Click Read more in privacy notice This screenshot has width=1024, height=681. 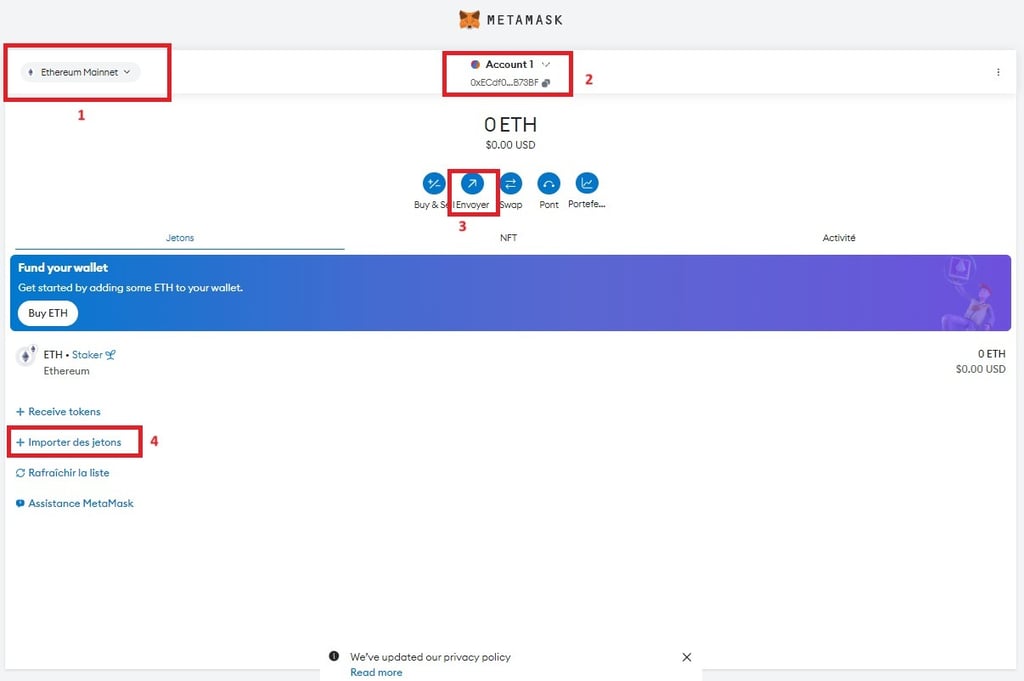tap(376, 673)
